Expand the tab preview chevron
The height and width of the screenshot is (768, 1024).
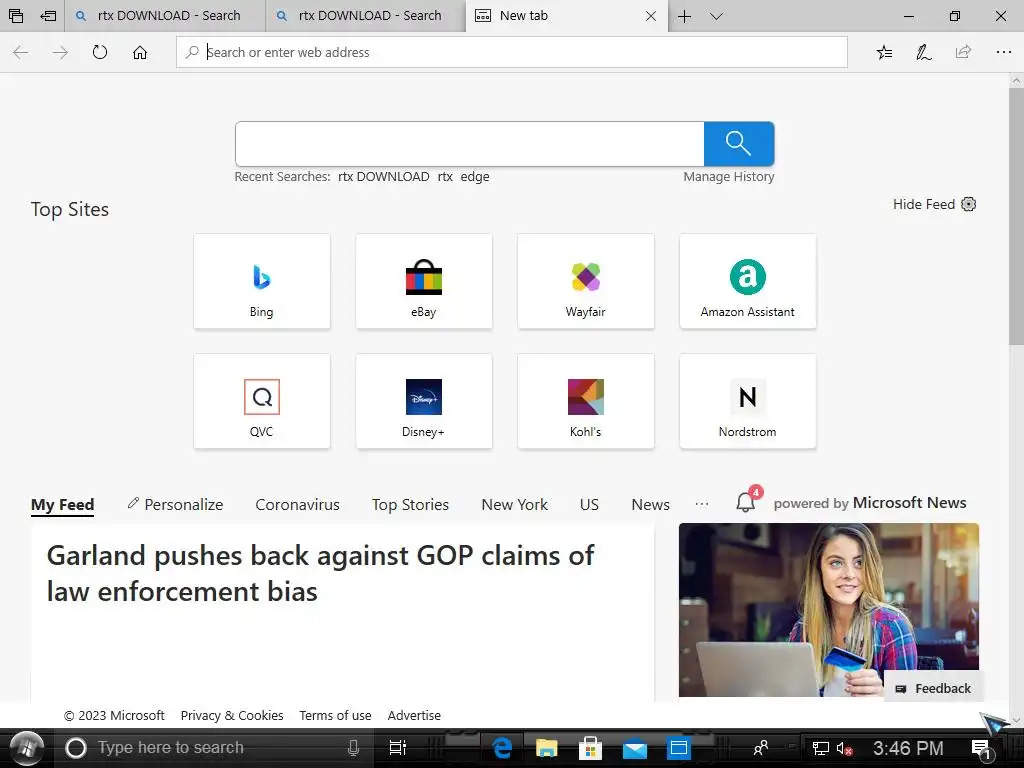pyautogui.click(x=716, y=16)
